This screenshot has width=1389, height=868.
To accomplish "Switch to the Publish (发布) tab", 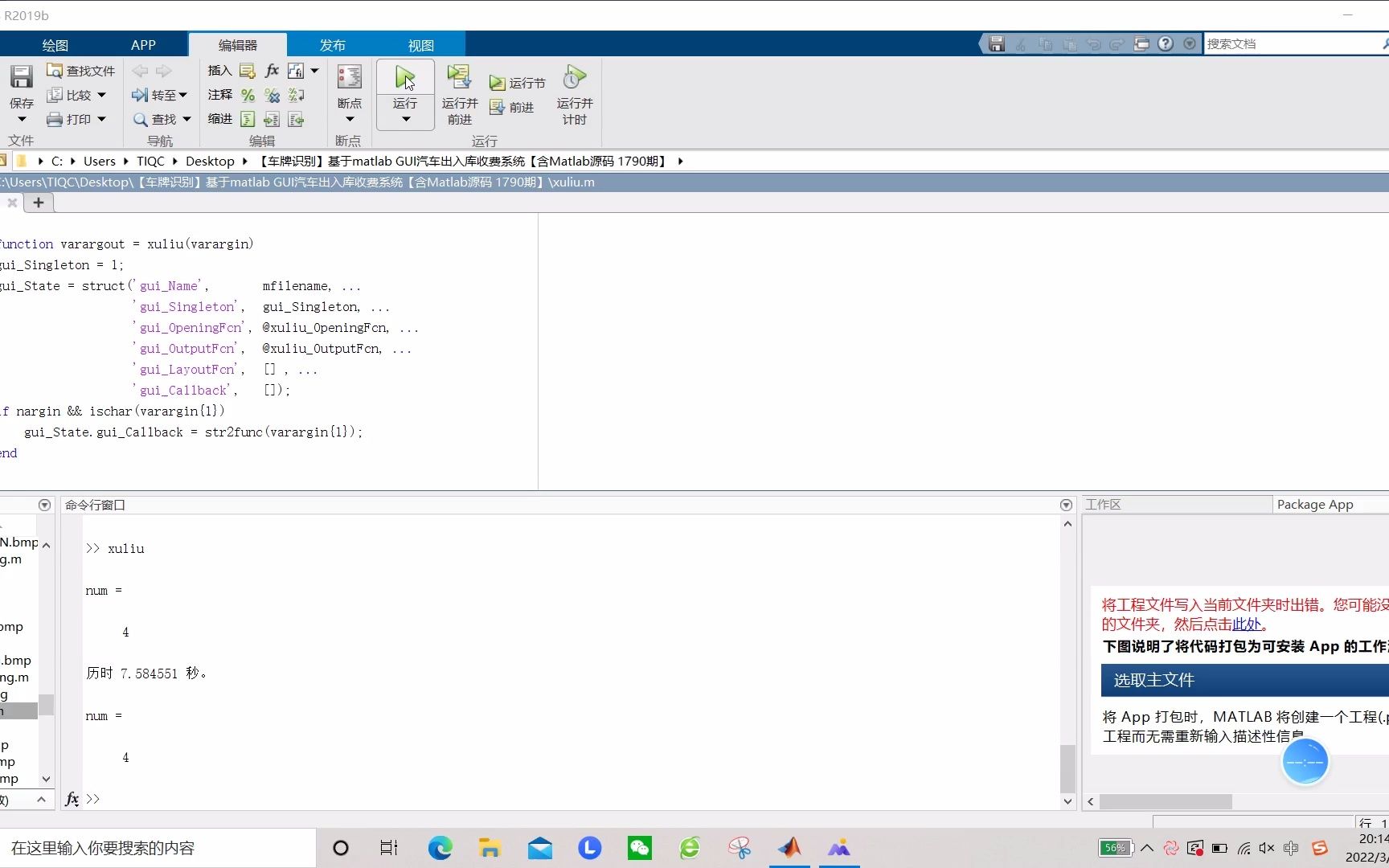I will coord(332,45).
